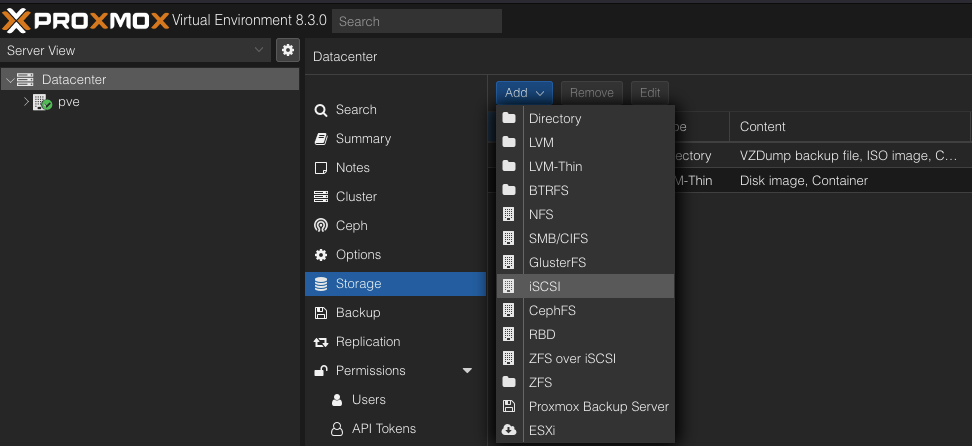The height and width of the screenshot is (446, 972).
Task: Open the Backup section
Action: (x=395, y=313)
